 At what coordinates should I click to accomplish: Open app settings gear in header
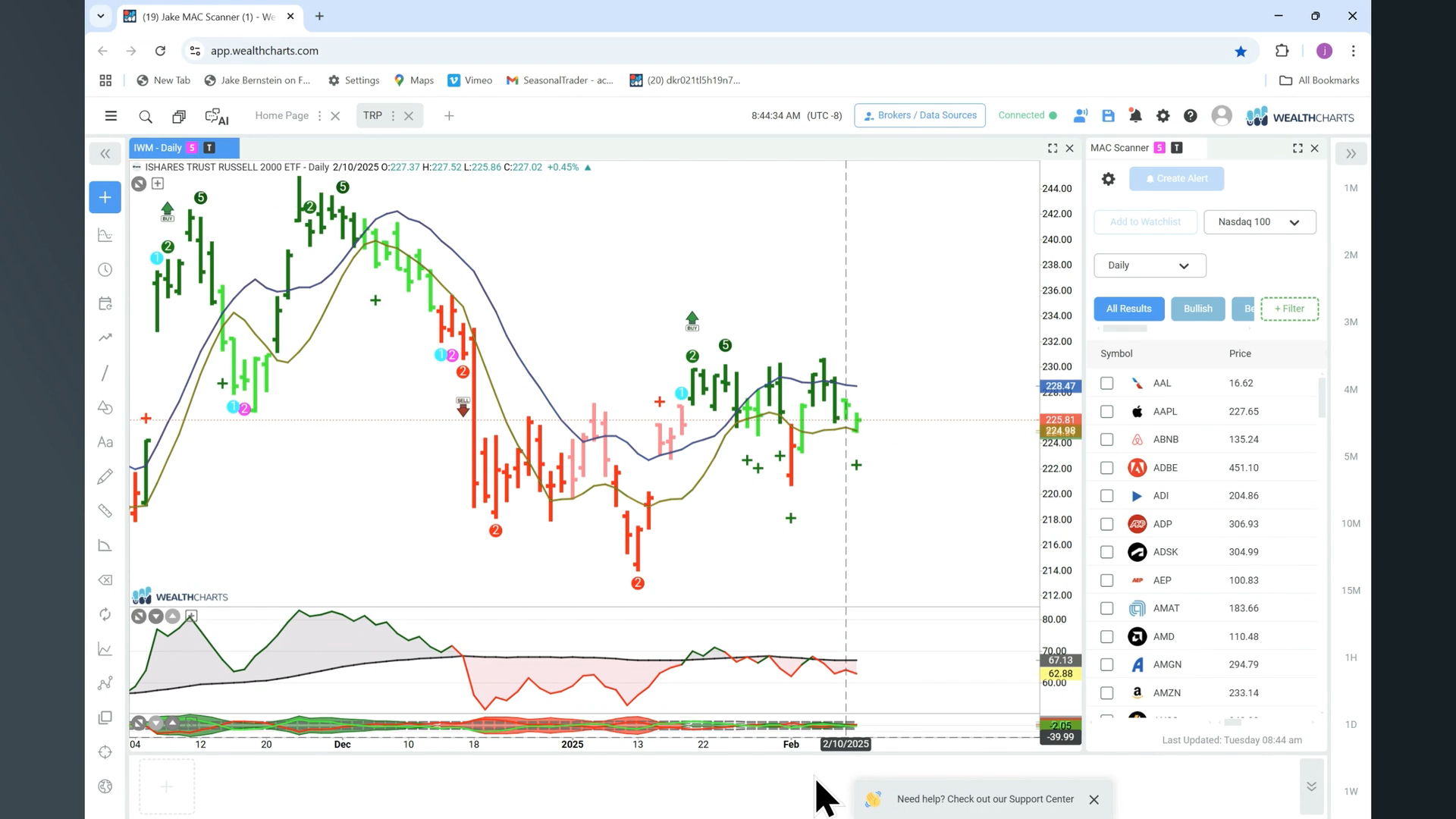[1163, 115]
